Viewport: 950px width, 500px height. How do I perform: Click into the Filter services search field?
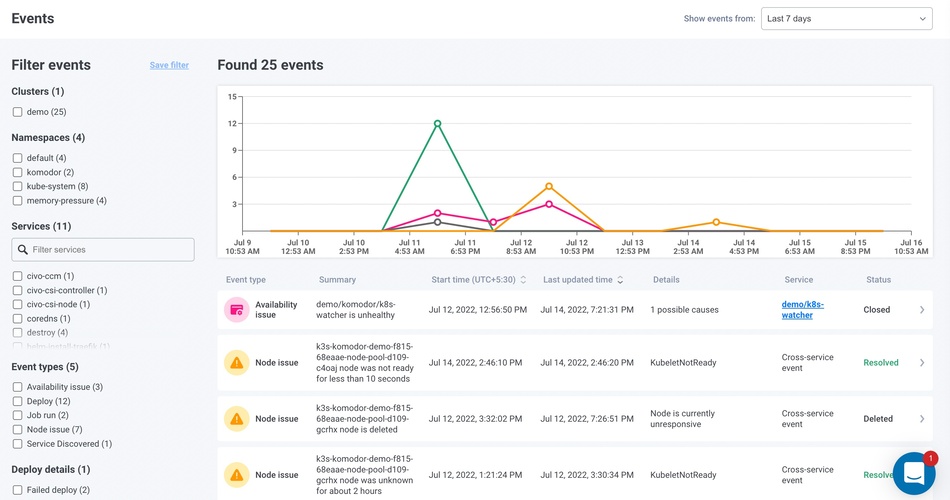pyautogui.click(x=103, y=250)
